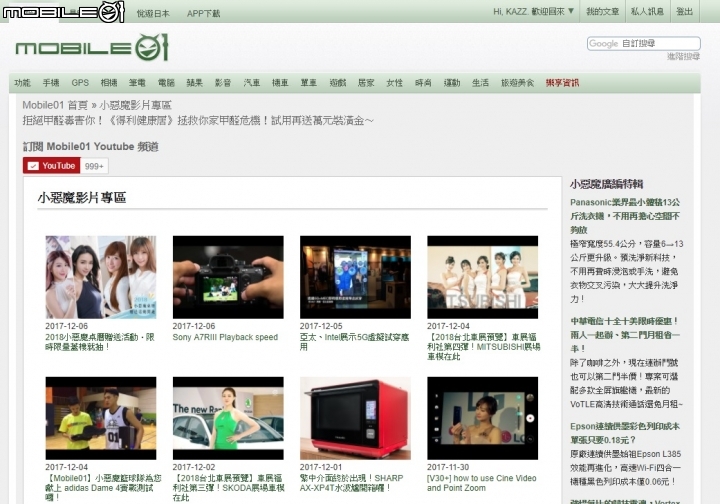Click the small Mobile01 logo in top bar
Screen dimensions: 720x504
click(63, 11)
